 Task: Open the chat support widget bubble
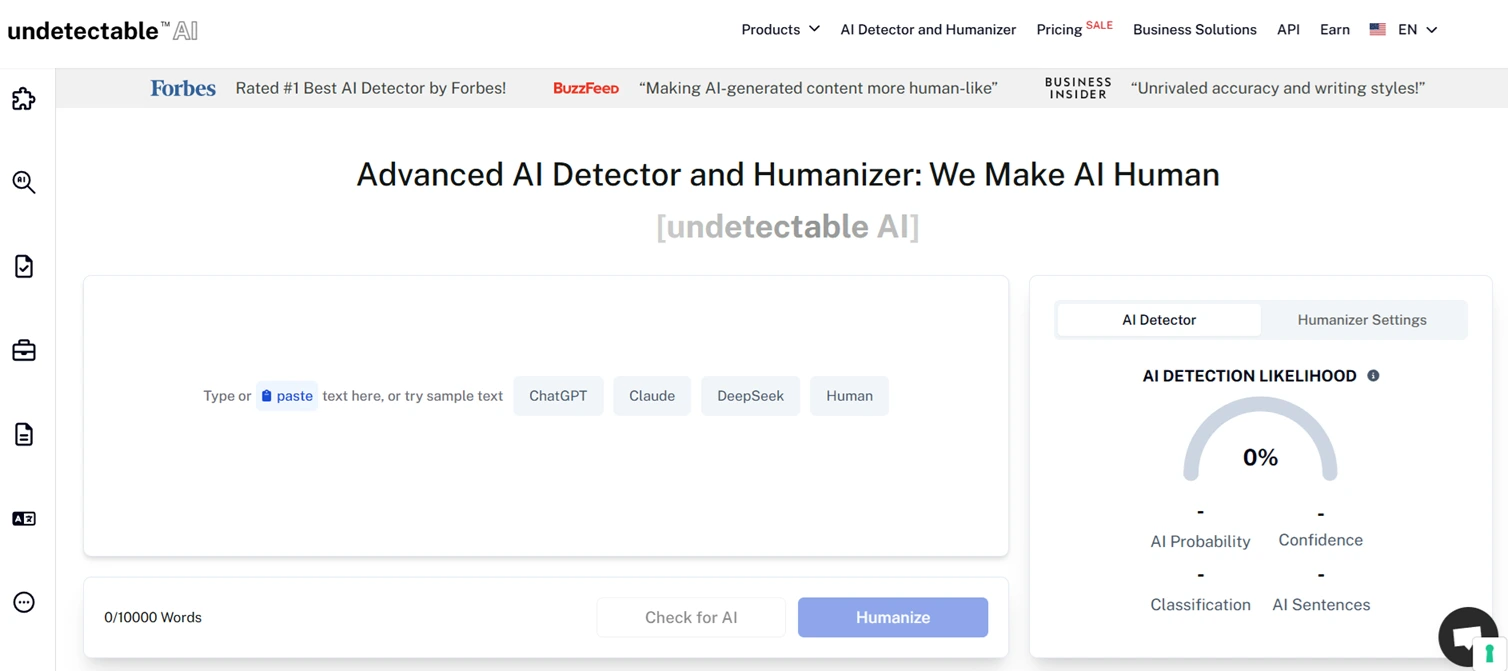click(x=1467, y=636)
